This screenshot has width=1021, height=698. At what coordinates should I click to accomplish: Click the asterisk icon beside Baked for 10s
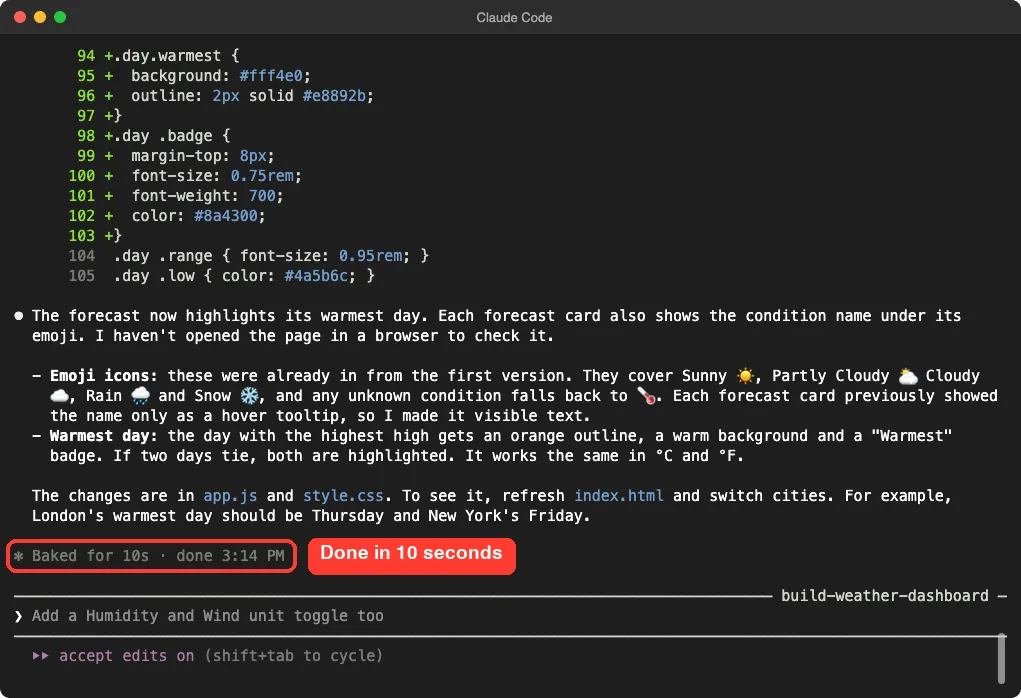[19, 556]
